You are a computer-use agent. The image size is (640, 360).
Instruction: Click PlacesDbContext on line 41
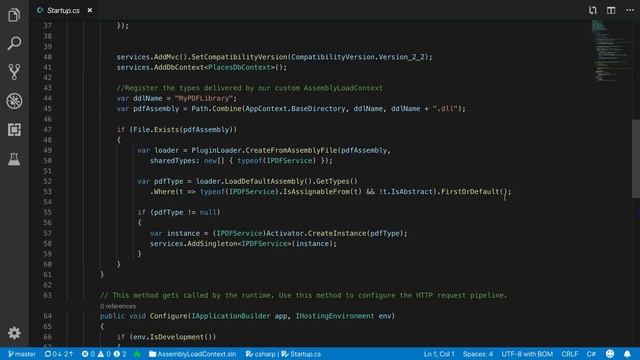[x=240, y=67]
